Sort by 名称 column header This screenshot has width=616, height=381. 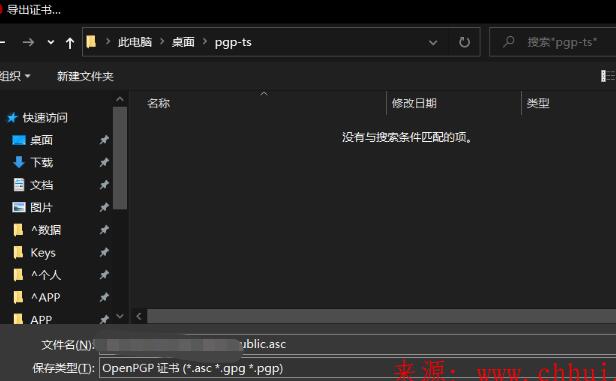[x=158, y=103]
